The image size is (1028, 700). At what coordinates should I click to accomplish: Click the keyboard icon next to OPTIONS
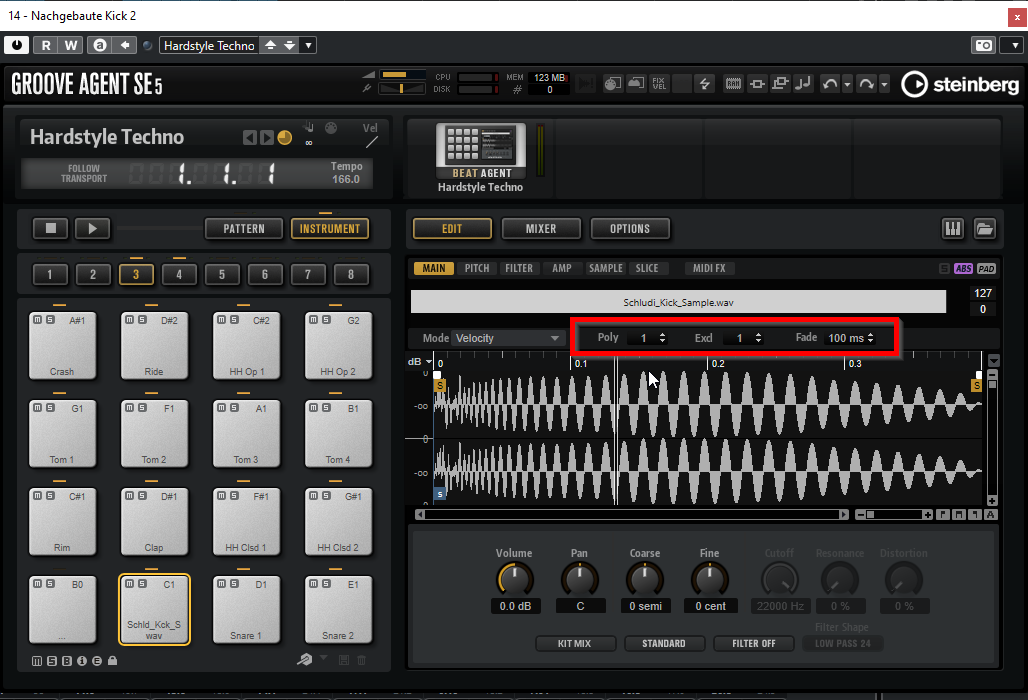(x=952, y=229)
